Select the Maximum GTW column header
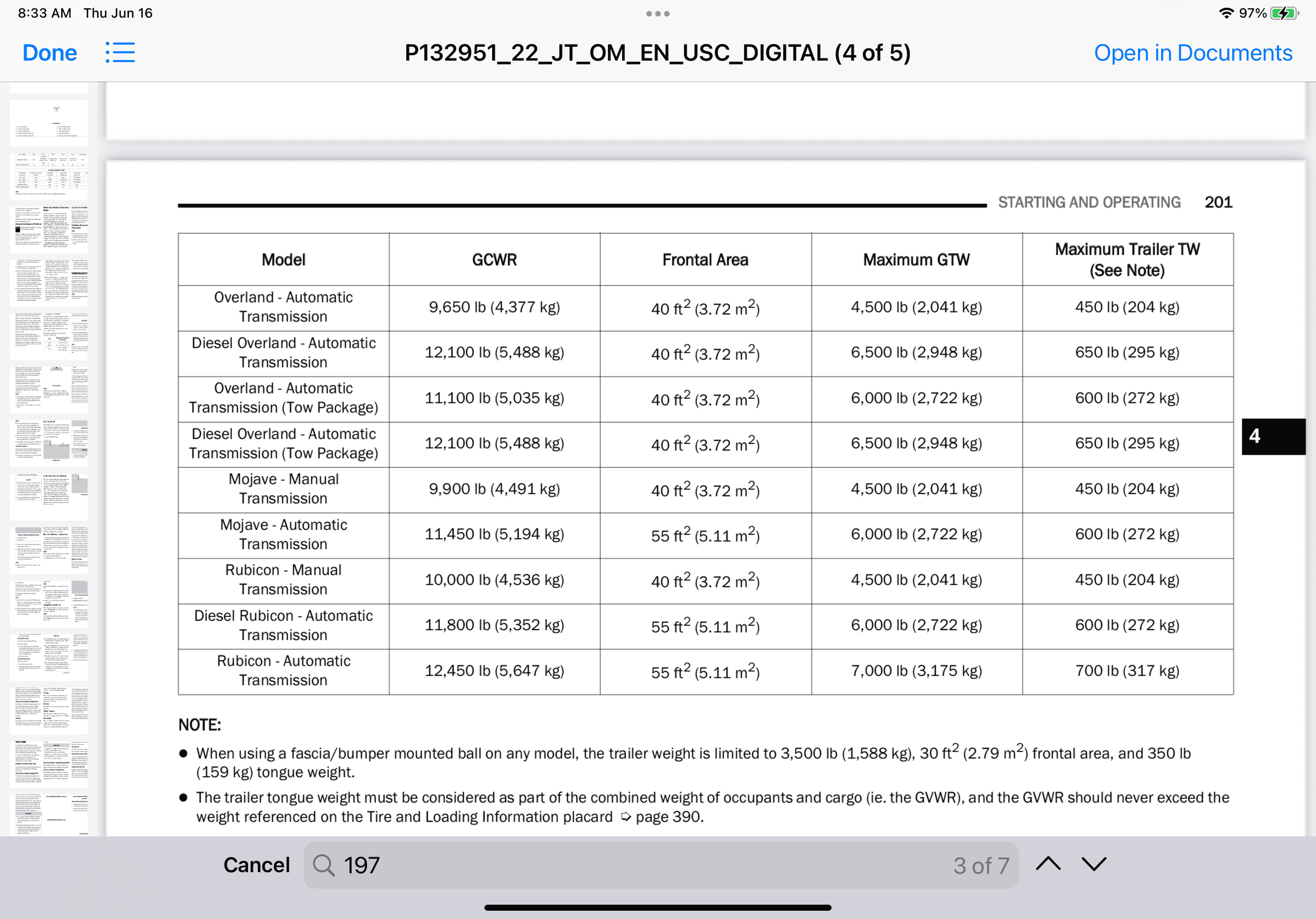Screen dimensions: 1316x919 pyautogui.click(x=916, y=260)
